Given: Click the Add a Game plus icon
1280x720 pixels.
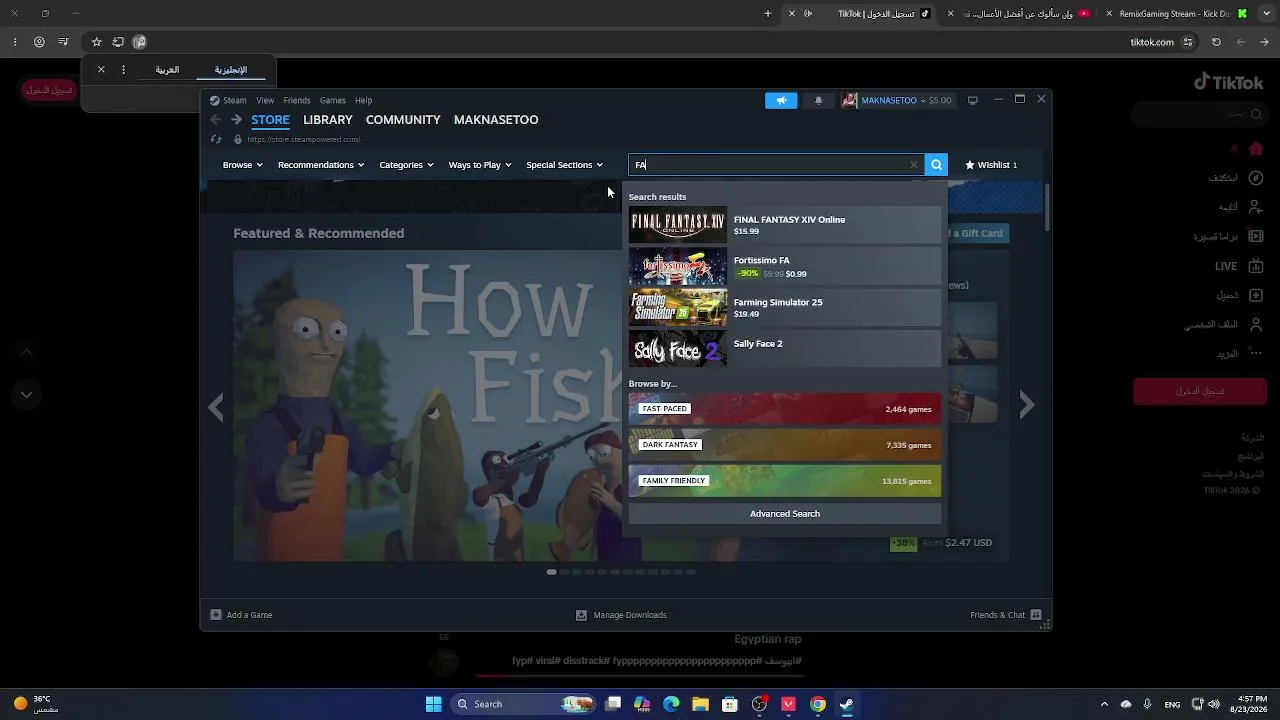Looking at the screenshot, I should coord(216,615).
